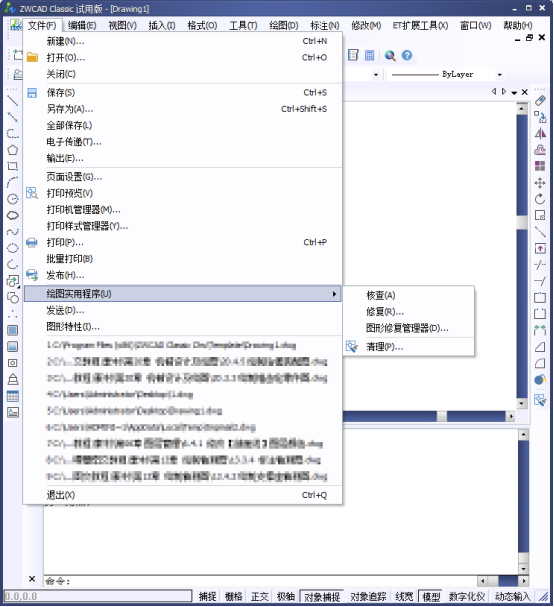
Task: Select the Line tool in left toolbar
Action: tap(13, 101)
